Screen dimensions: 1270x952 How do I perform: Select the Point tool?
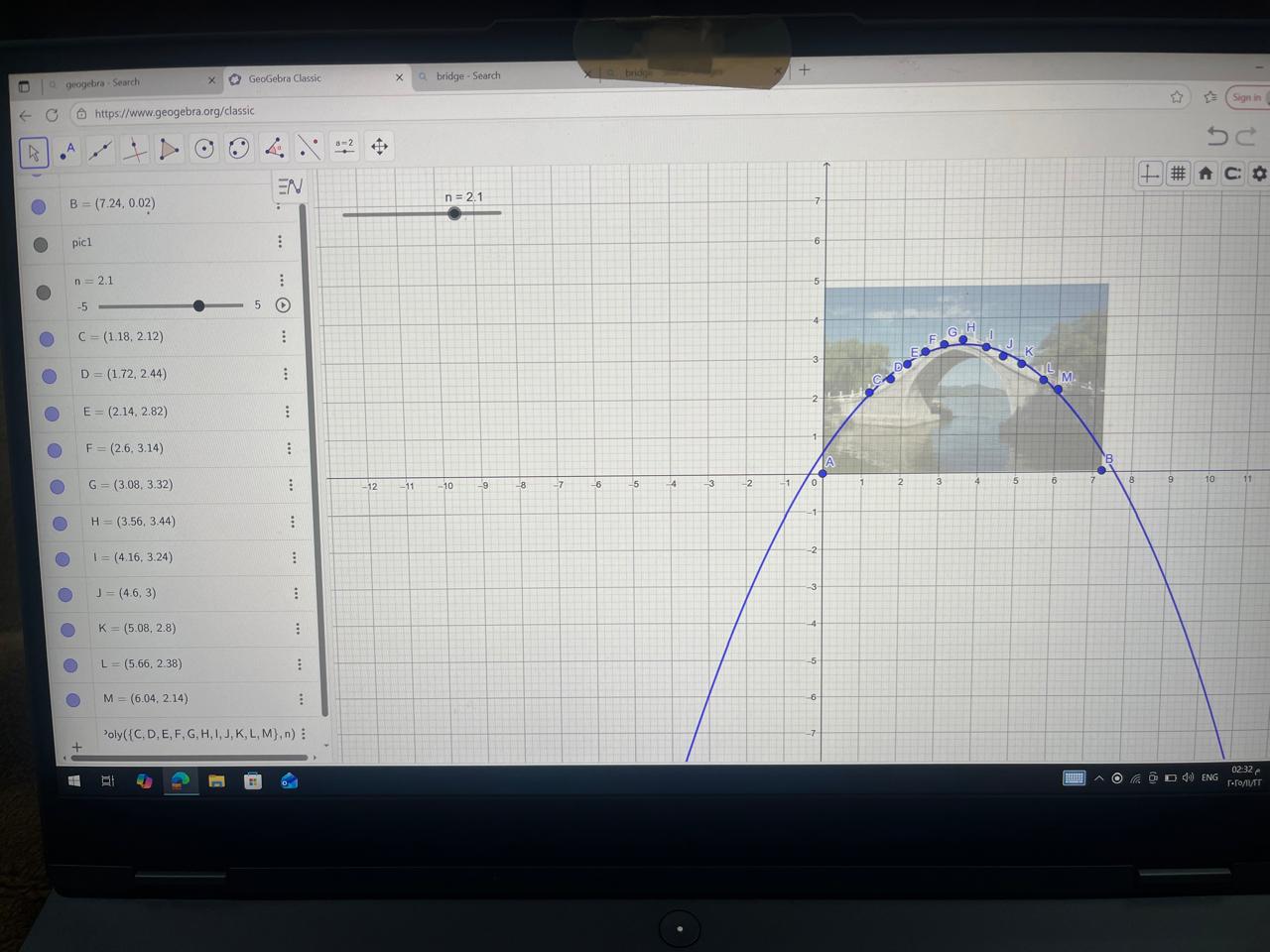(66, 151)
